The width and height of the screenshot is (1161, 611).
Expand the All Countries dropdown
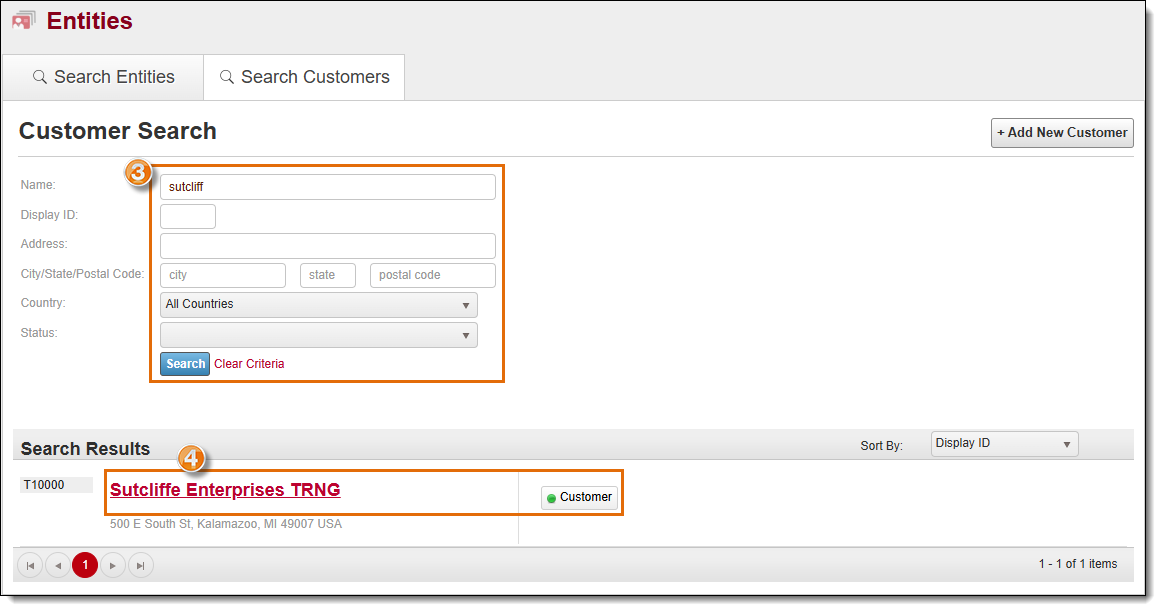[318, 305]
